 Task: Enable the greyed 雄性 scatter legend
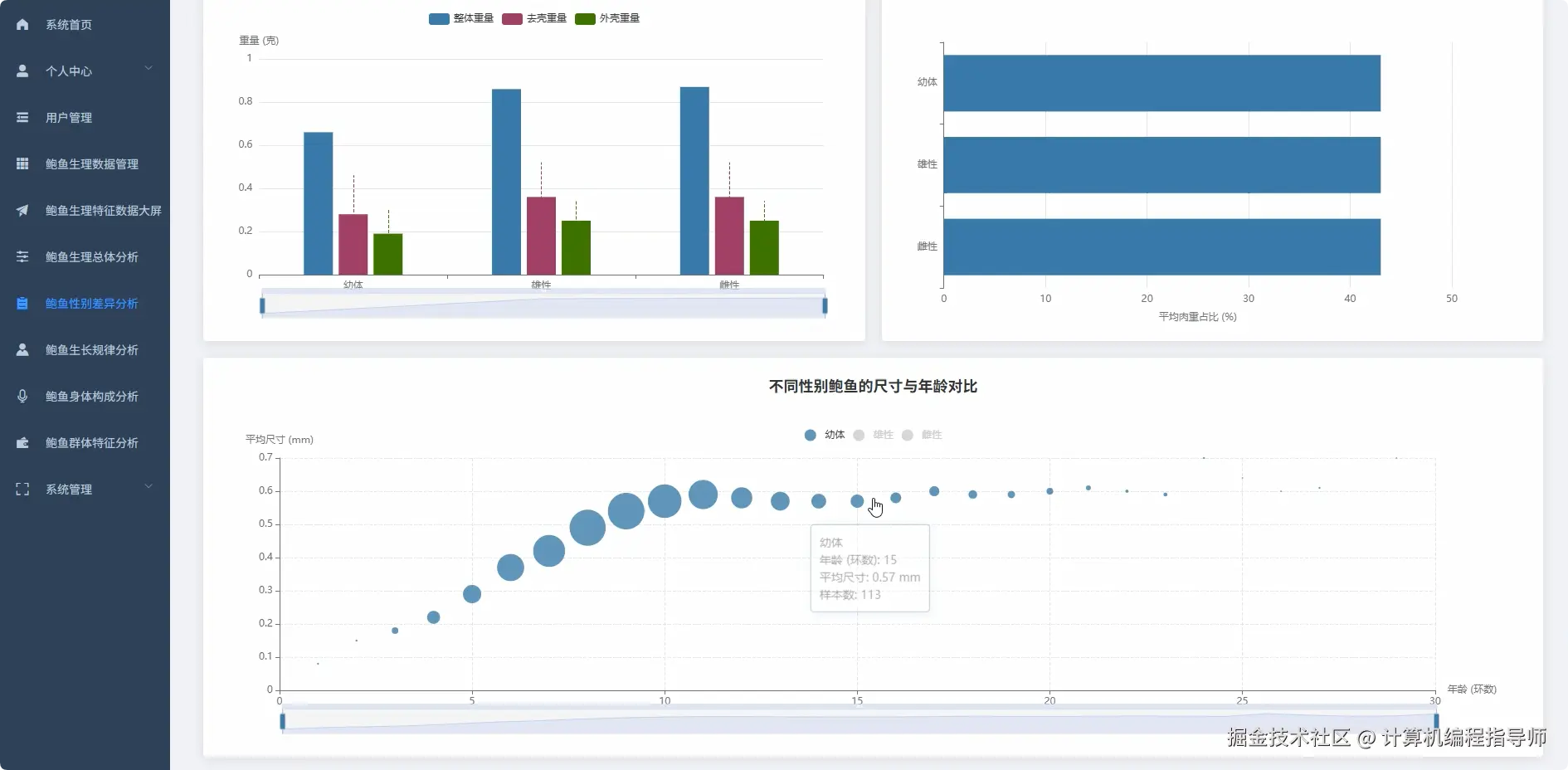click(874, 435)
